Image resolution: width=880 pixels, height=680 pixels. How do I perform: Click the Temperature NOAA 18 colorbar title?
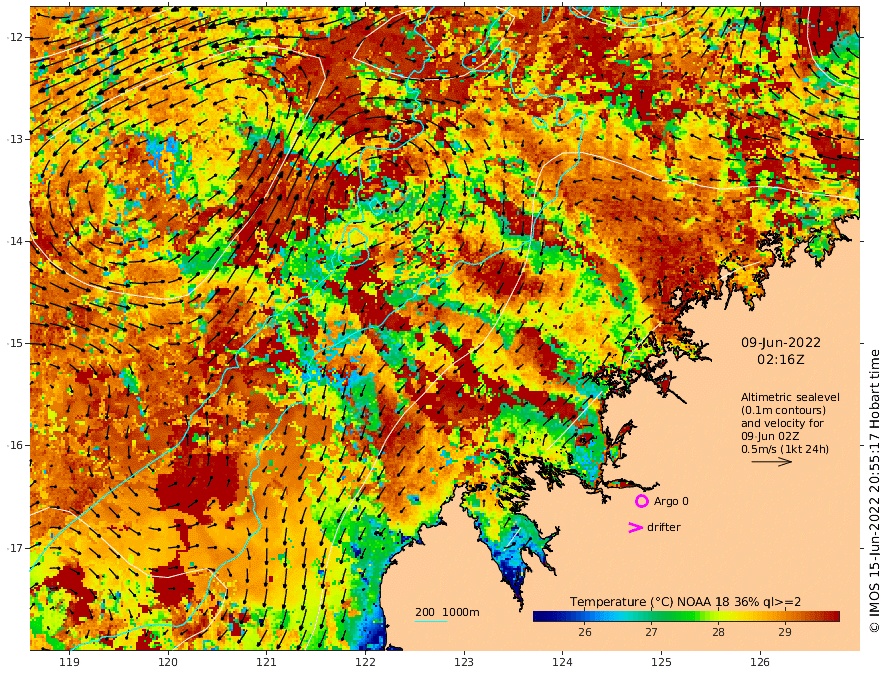[685, 602]
